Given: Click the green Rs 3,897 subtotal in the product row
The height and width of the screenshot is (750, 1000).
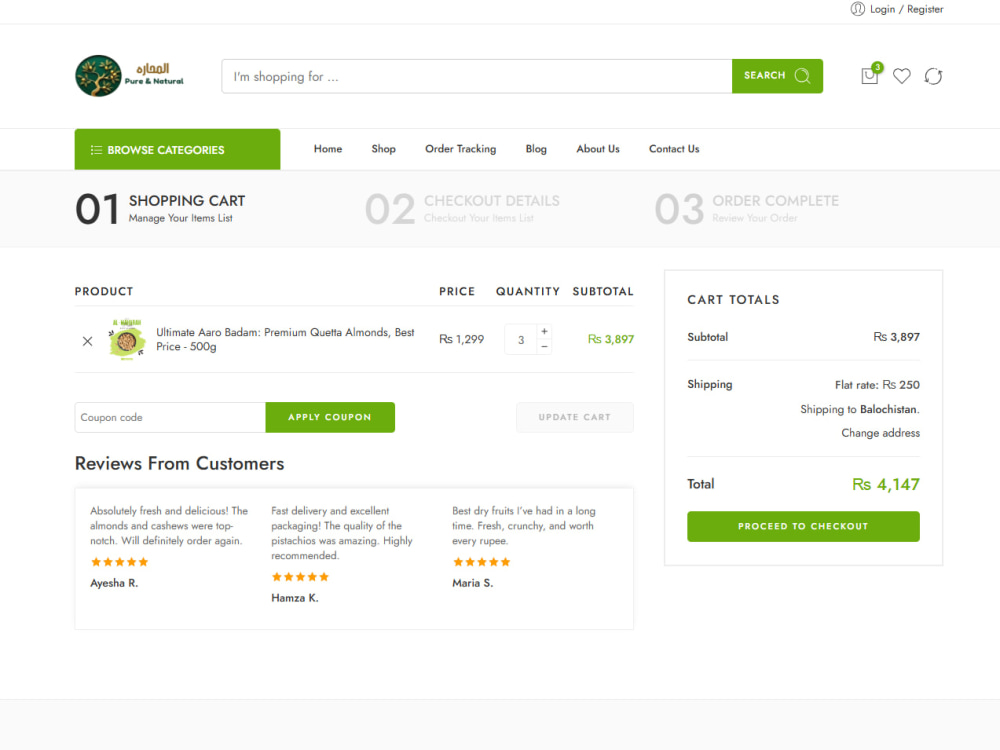Looking at the screenshot, I should pyautogui.click(x=610, y=339).
